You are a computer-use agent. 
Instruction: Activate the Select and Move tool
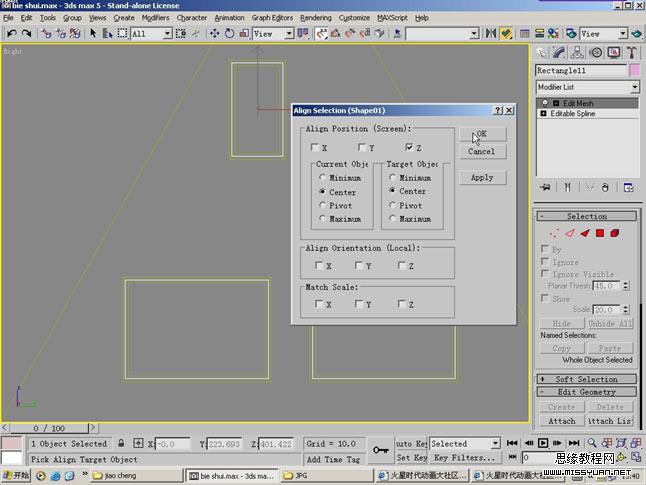coord(214,33)
